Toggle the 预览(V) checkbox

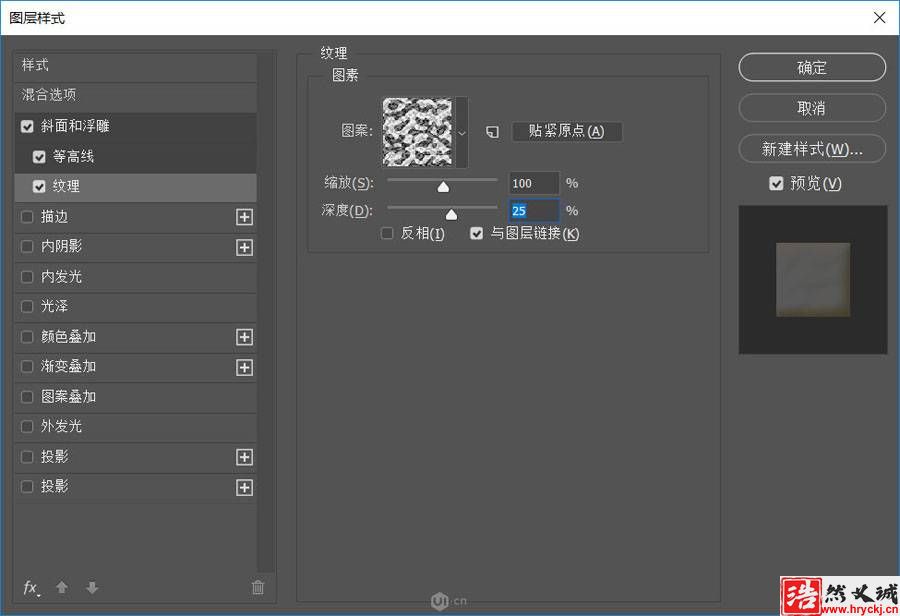(x=776, y=184)
